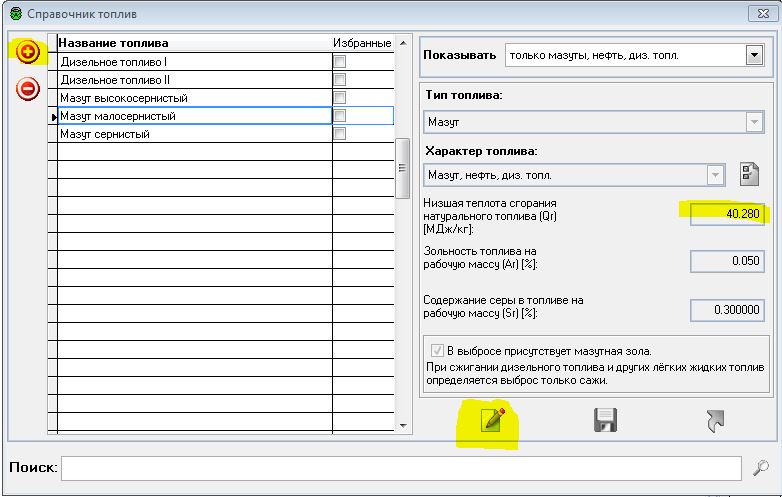Click the icon beside Характер топлива dropdown
This screenshot has width=782, height=497.
(749, 174)
